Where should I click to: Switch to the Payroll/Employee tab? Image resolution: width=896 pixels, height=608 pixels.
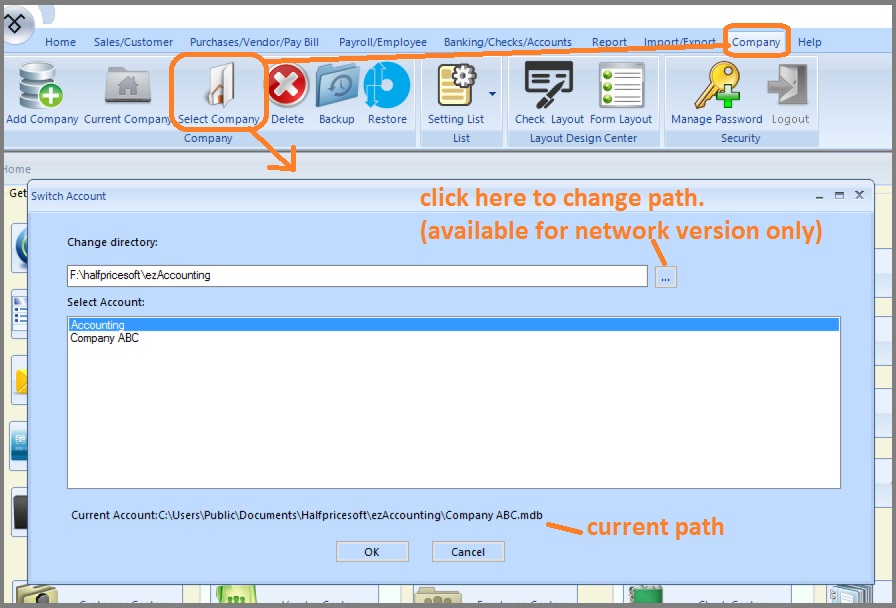382,42
